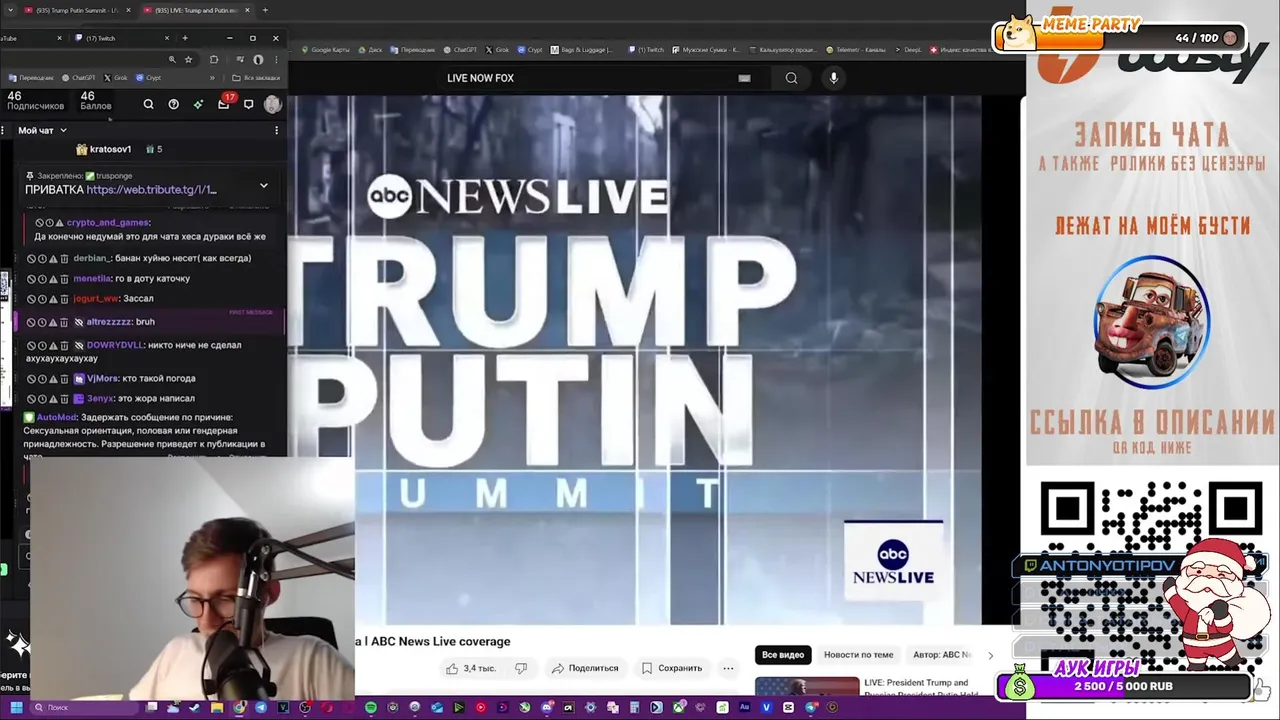This screenshot has width=1280, height=720.
Task: Open Spotify from the taskbar
Action: [x=371, y=707]
